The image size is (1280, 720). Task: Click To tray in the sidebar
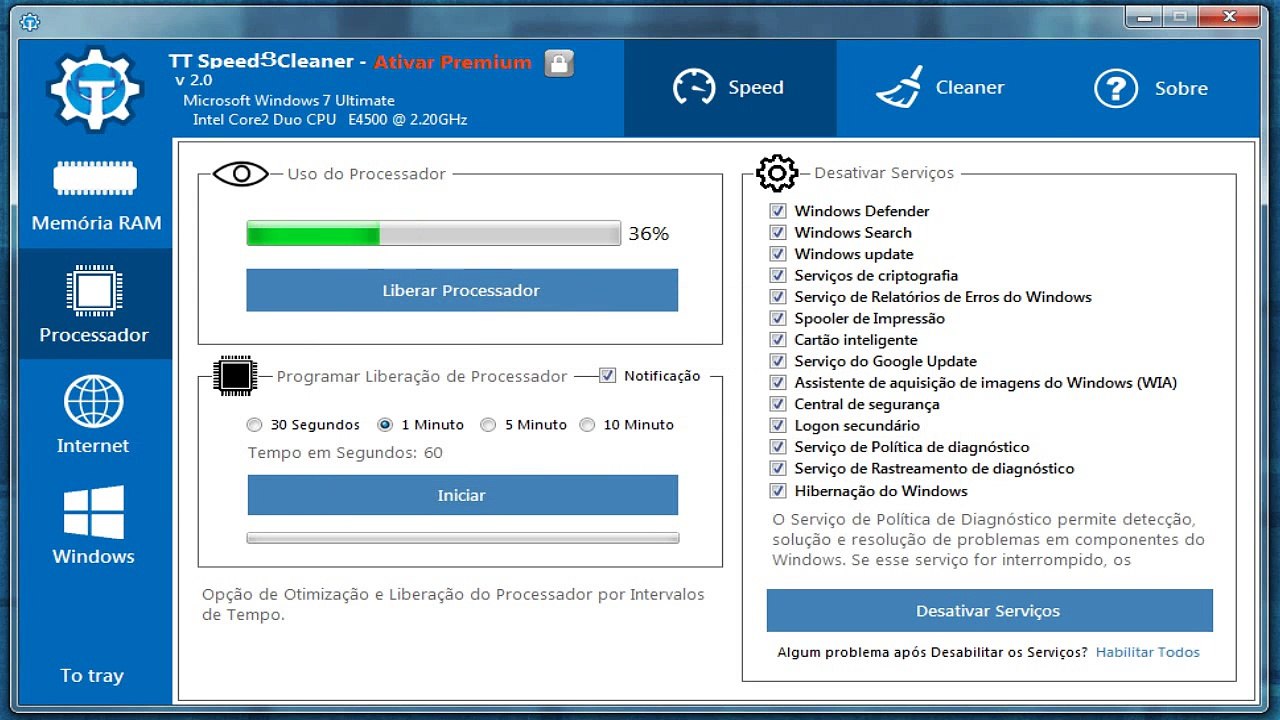click(92, 676)
